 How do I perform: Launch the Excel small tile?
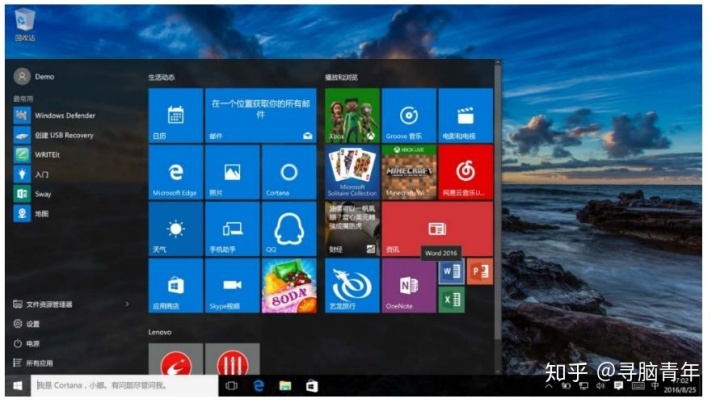[x=451, y=300]
